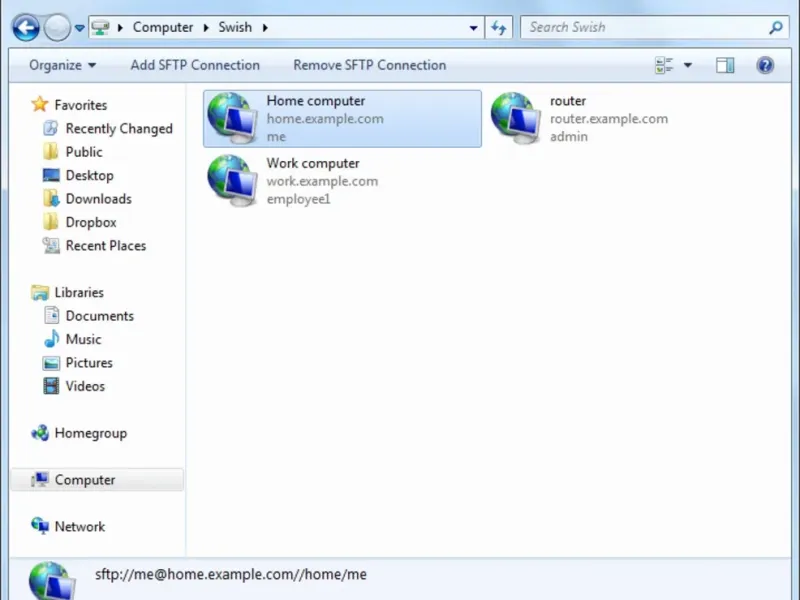Select Network in navigation pane

pos(80,527)
